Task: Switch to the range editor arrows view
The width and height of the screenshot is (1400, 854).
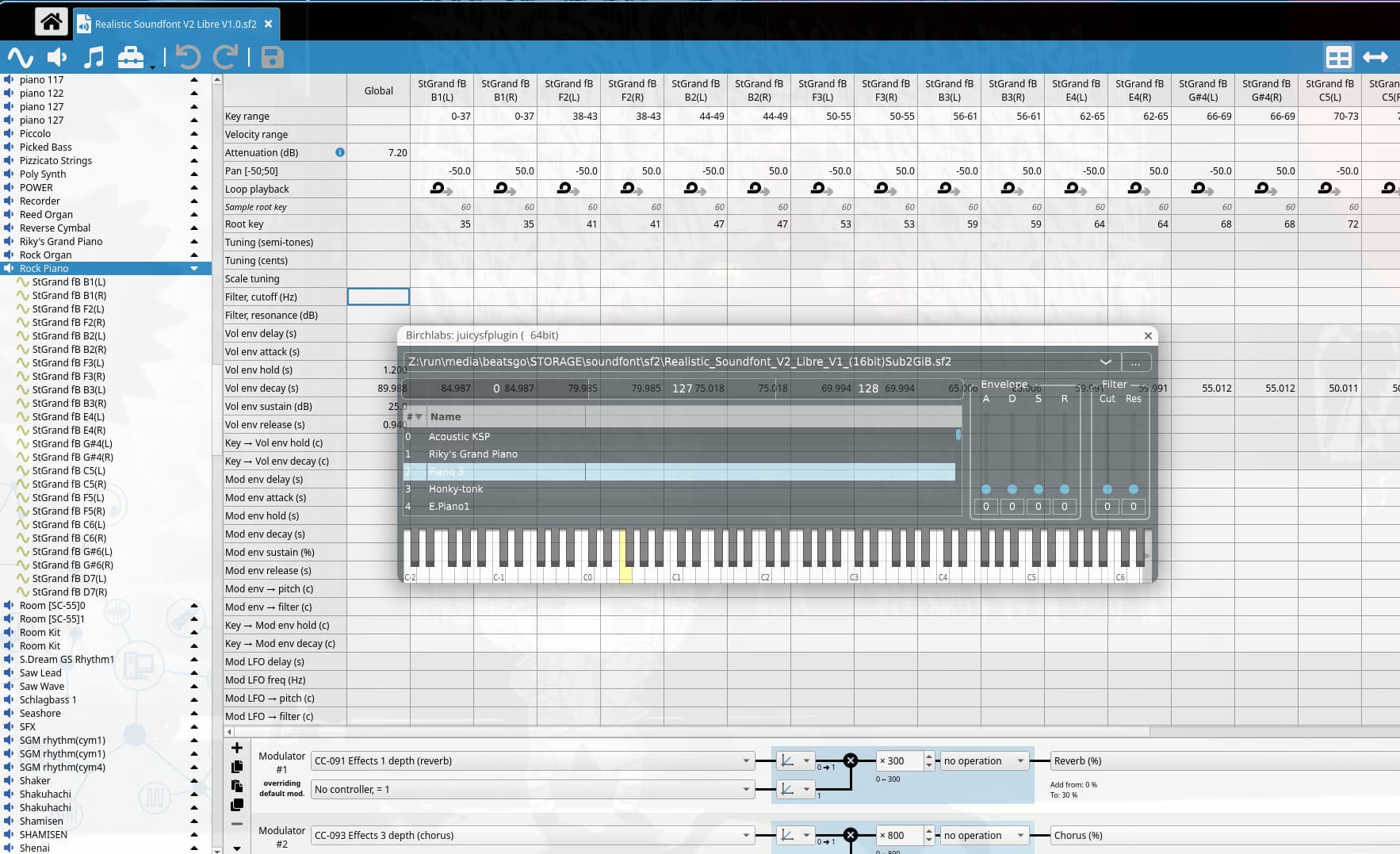Action: 1375,57
